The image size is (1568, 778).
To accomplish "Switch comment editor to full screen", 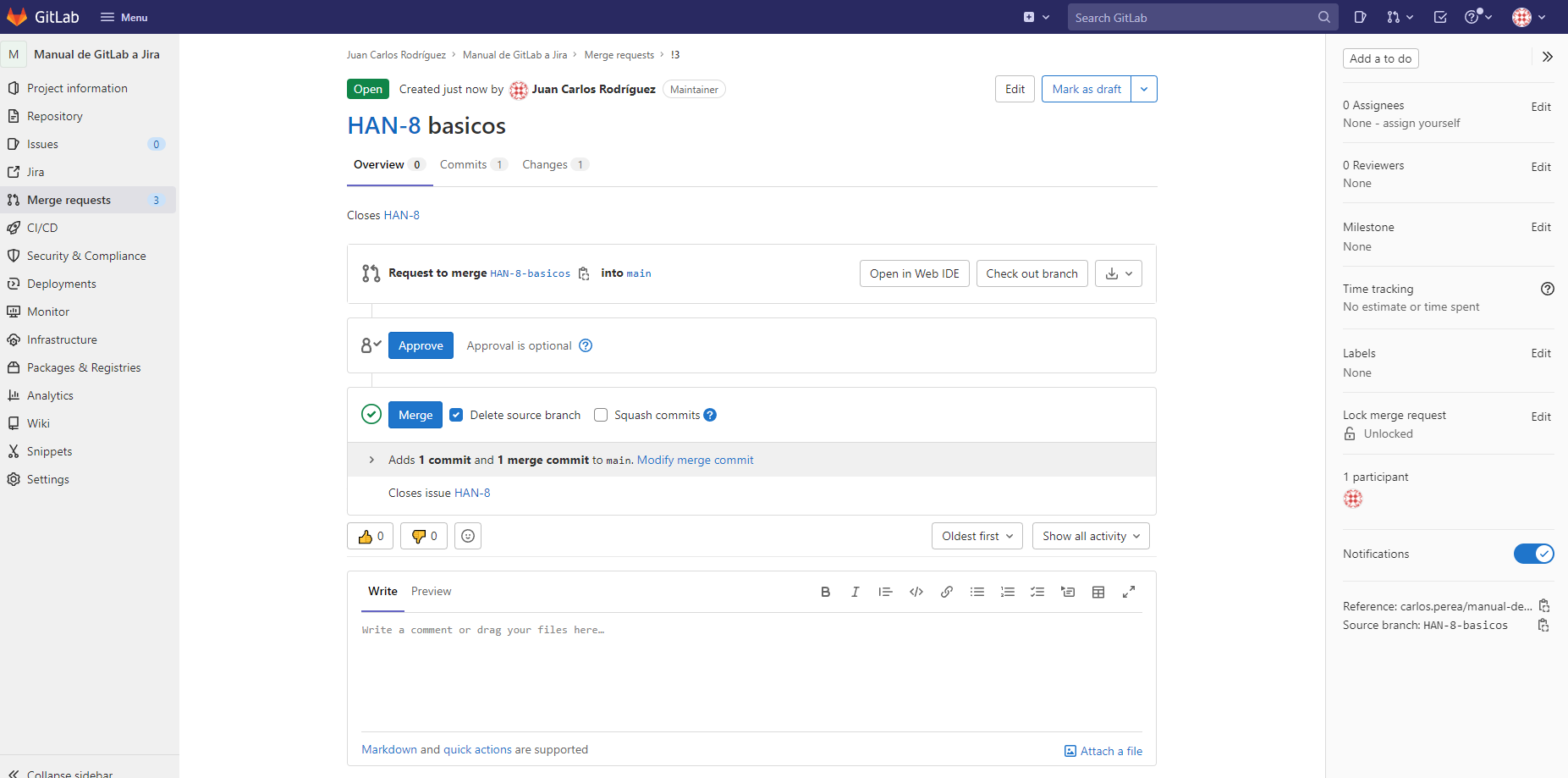I will [x=1129, y=592].
